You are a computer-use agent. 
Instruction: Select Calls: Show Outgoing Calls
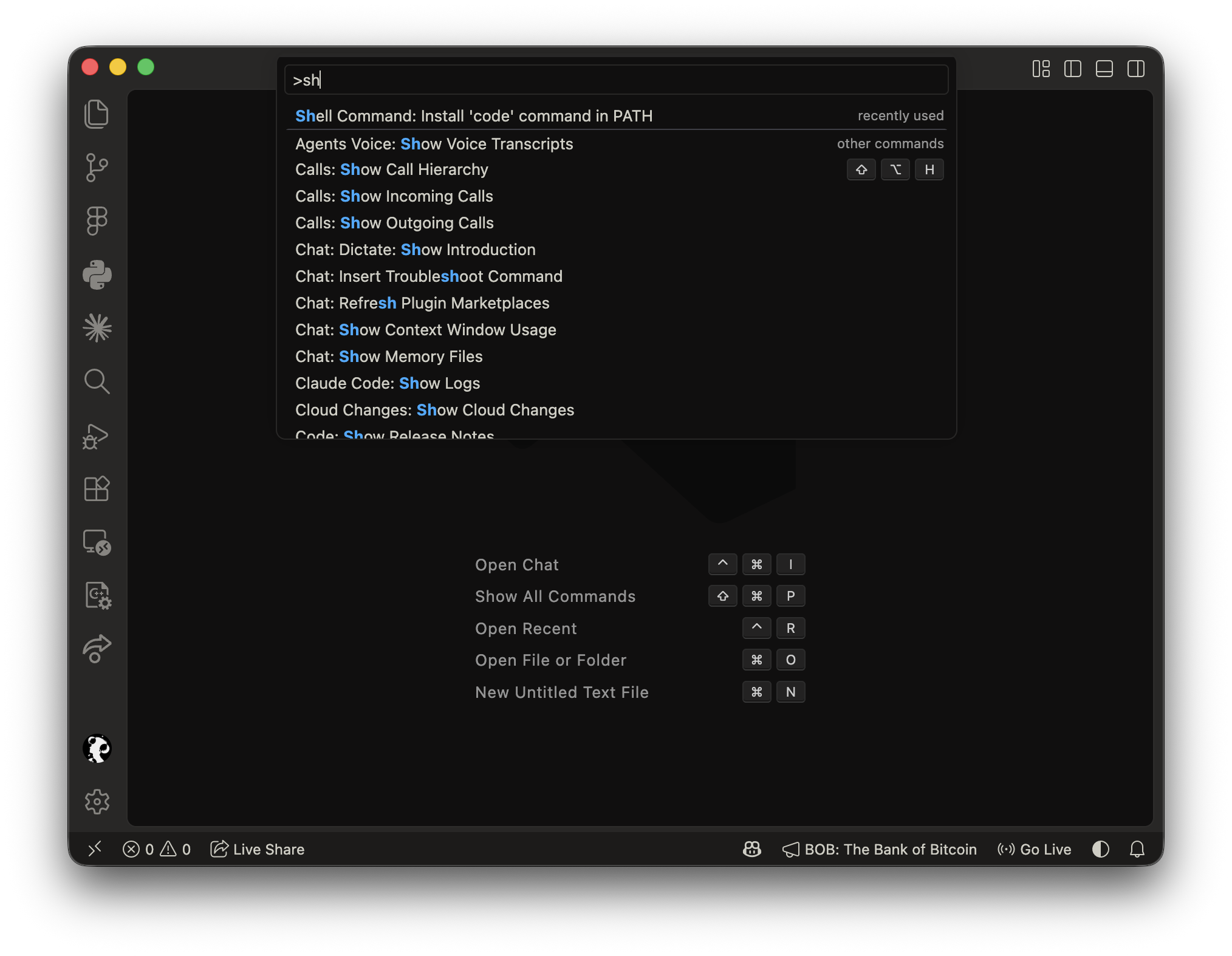tap(616, 223)
